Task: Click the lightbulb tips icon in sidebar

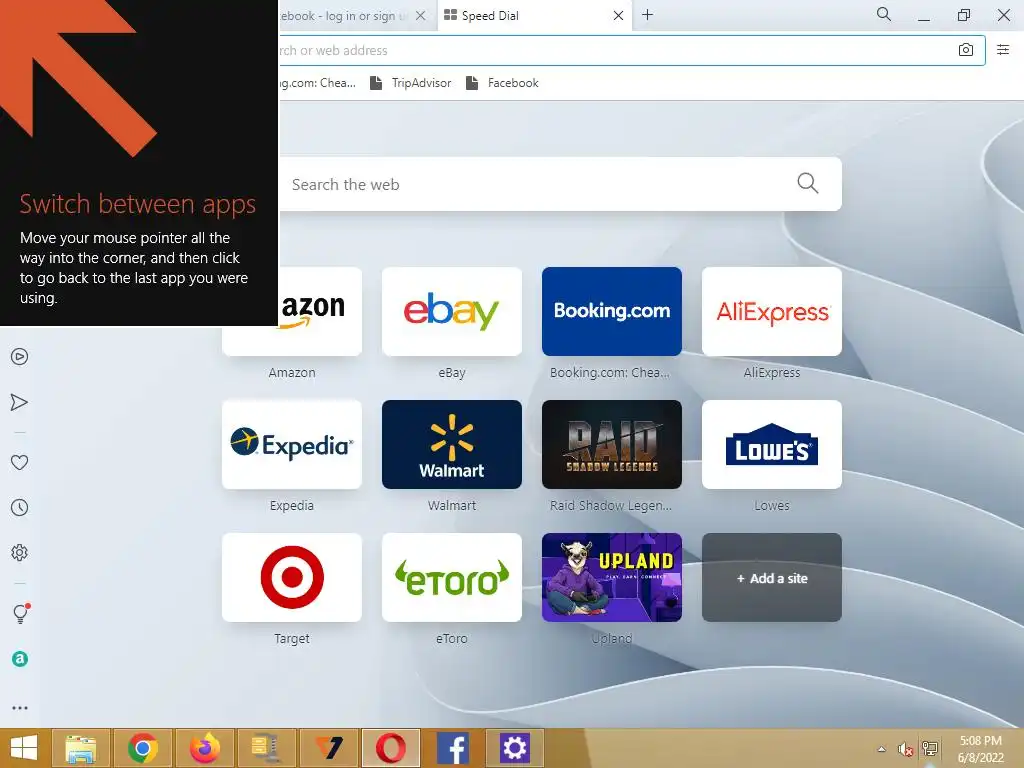Action: pos(21,613)
